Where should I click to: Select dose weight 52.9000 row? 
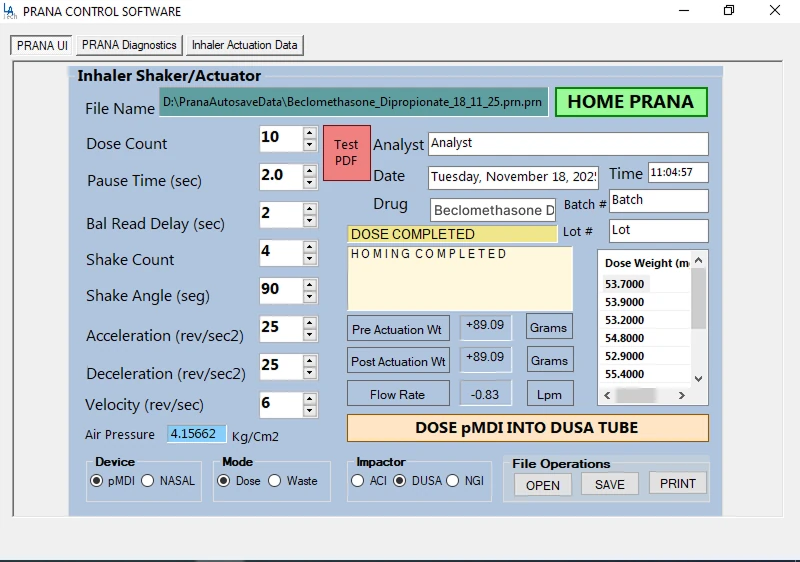(646, 356)
